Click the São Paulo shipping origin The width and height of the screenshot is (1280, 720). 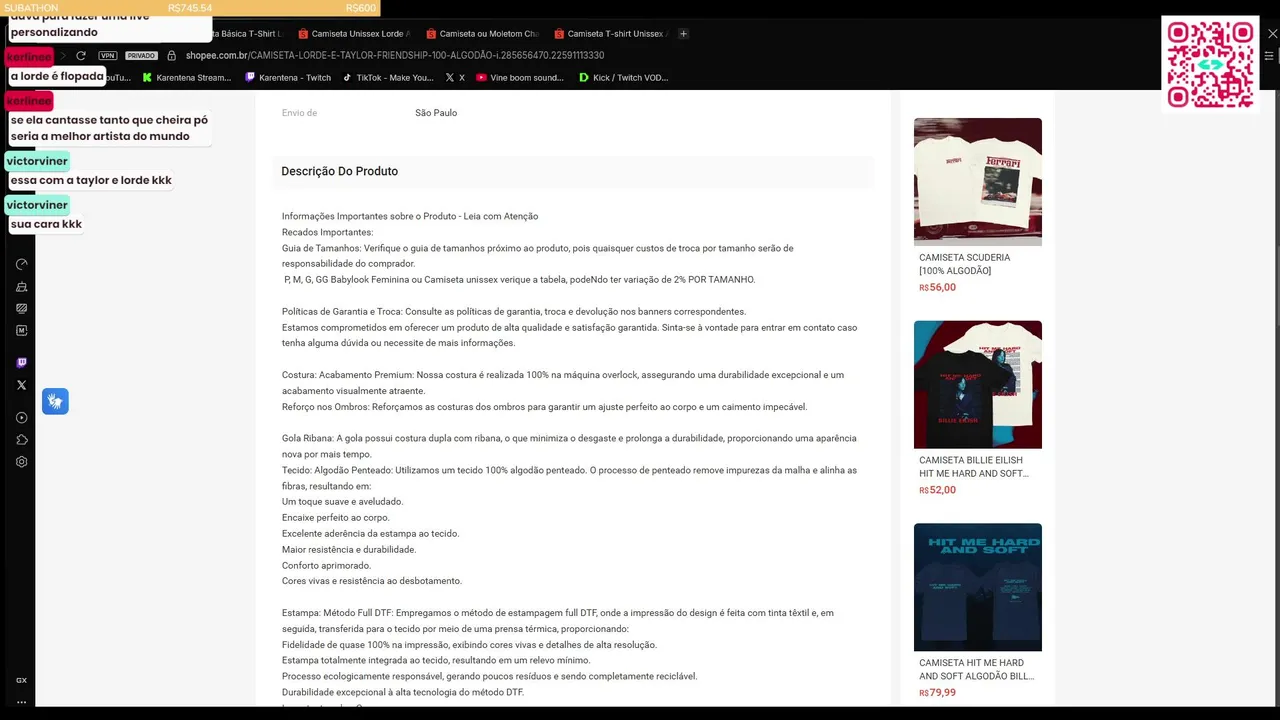click(436, 113)
